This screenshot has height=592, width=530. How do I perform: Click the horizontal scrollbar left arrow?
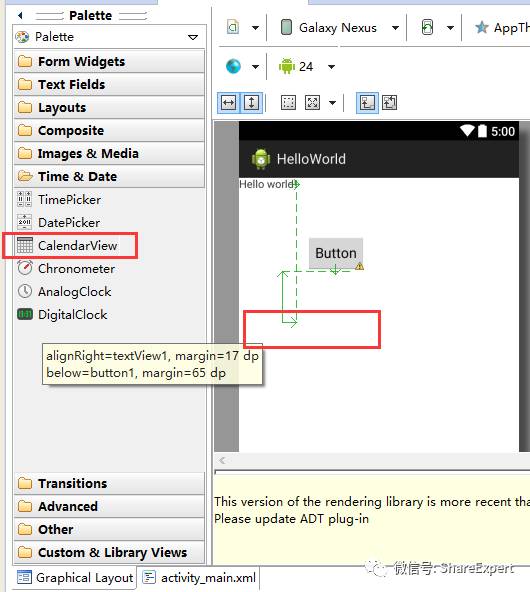pos(222,460)
